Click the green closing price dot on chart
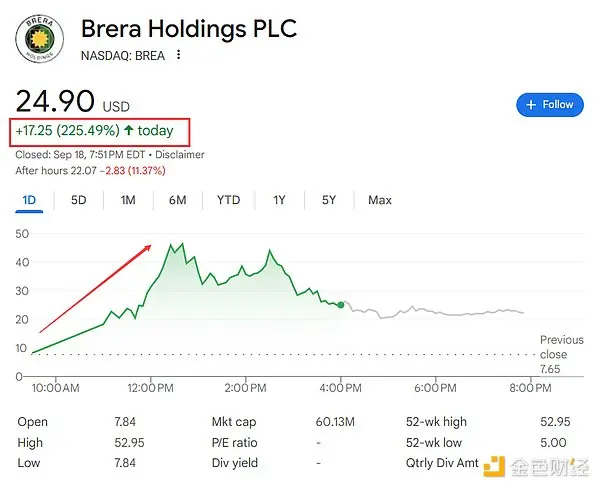 pyautogui.click(x=341, y=305)
